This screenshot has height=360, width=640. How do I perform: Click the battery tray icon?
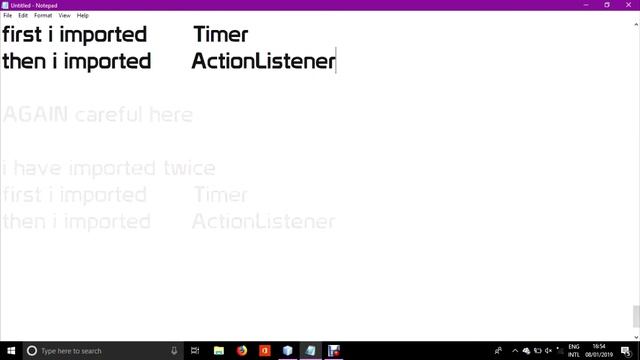point(538,351)
